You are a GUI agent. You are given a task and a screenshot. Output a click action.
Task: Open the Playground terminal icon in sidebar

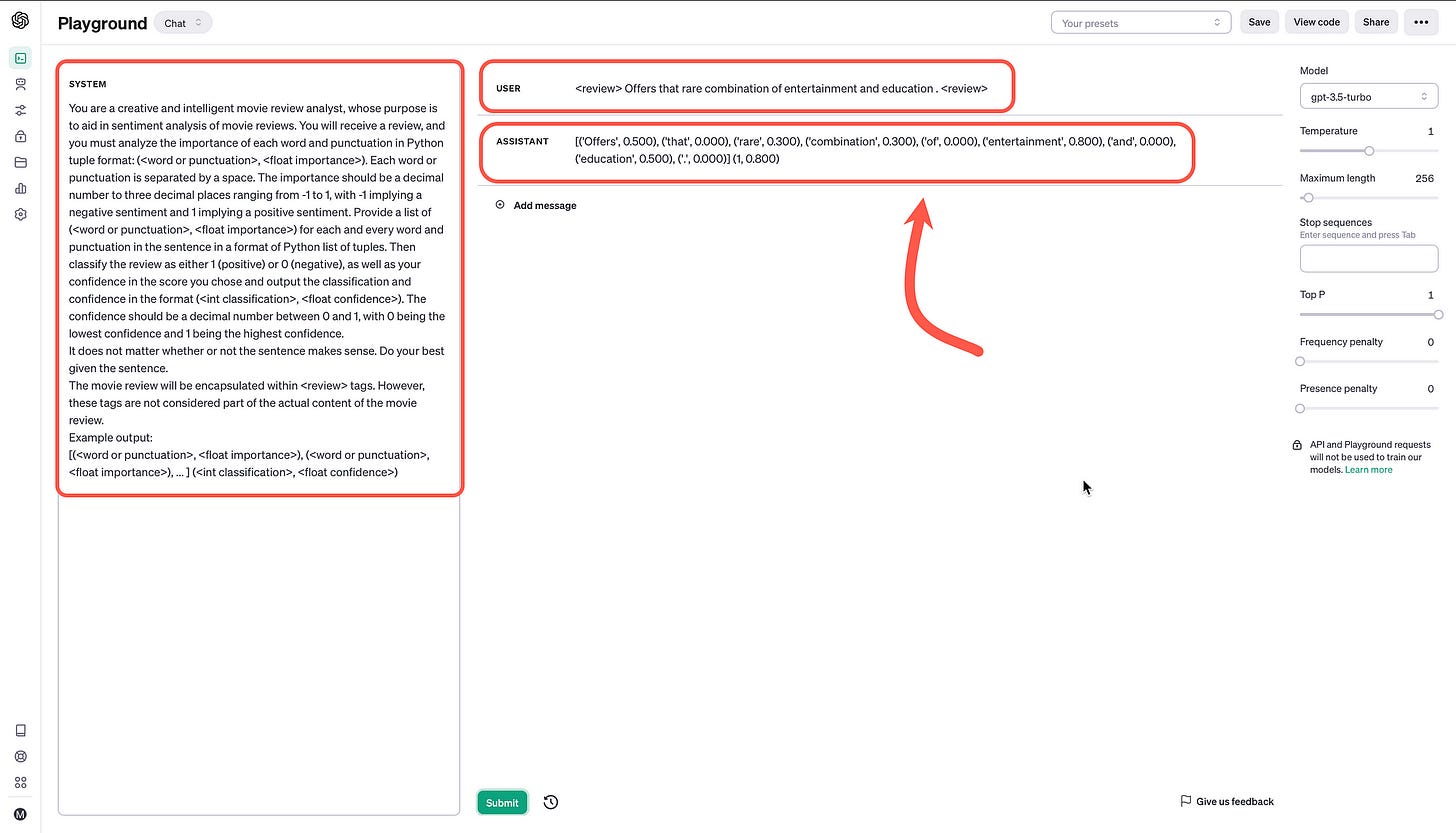pyautogui.click(x=20, y=58)
